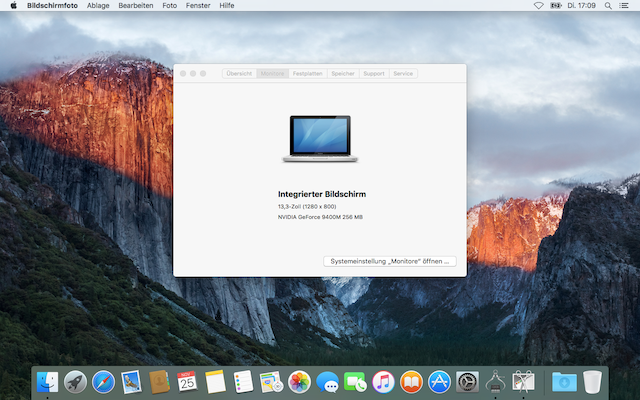Open the Support tab
This screenshot has width=640, height=400.
(374, 73)
